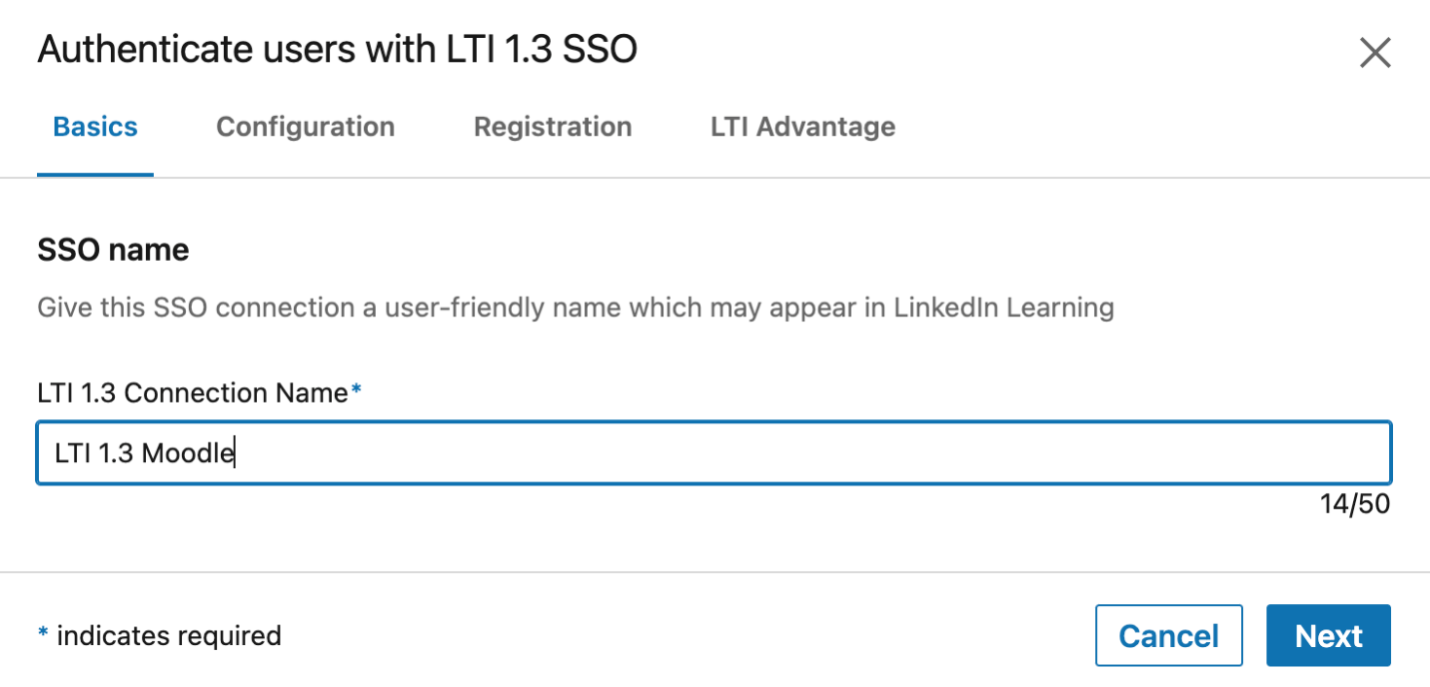The height and width of the screenshot is (687, 1430).
Task: Click the required asterisk next to Connection Name
Action: [356, 392]
